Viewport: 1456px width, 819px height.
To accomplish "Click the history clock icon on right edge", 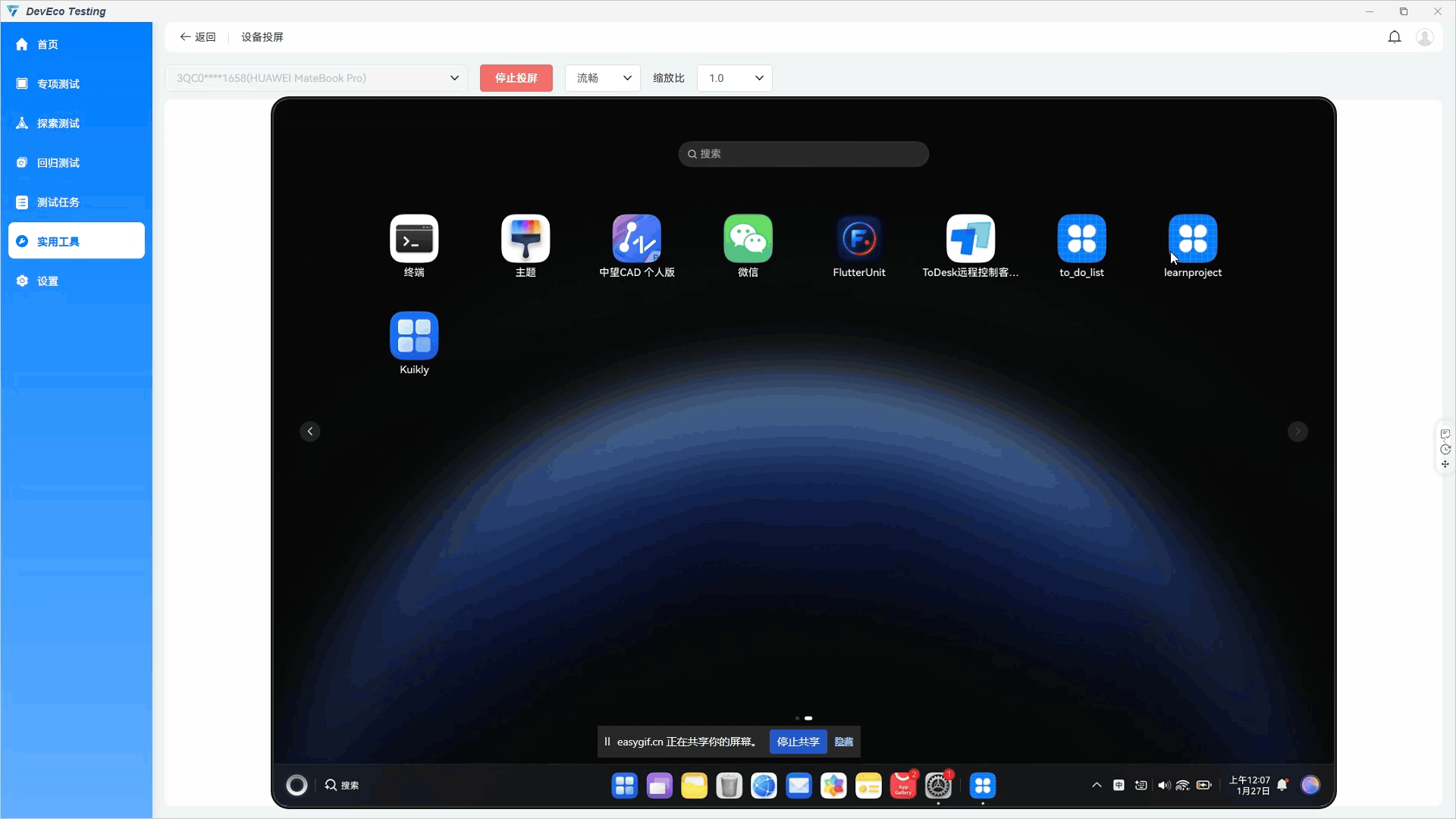I will coord(1445,449).
